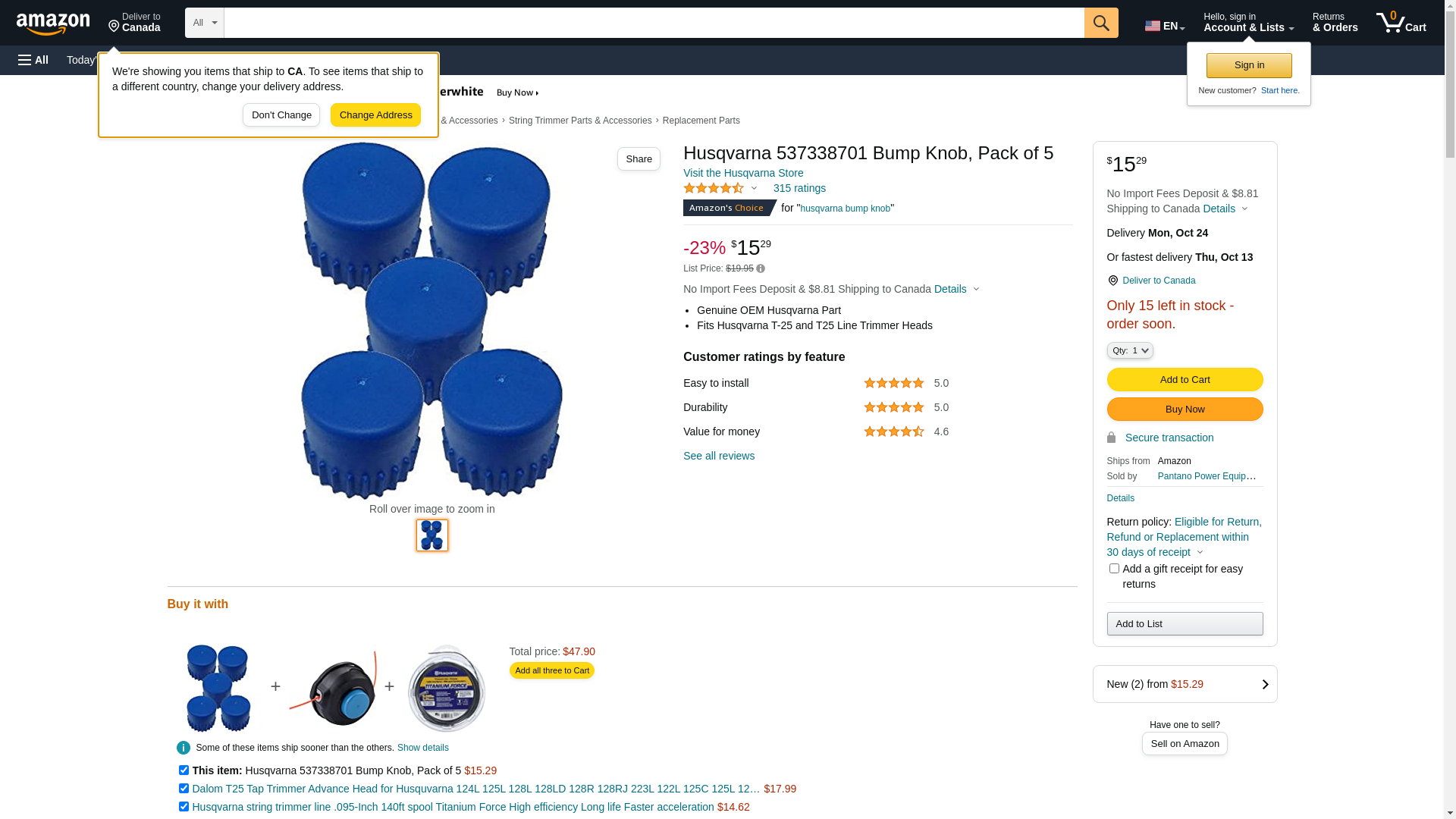
Task: Click the Add to Cart button
Action: 1185,380
